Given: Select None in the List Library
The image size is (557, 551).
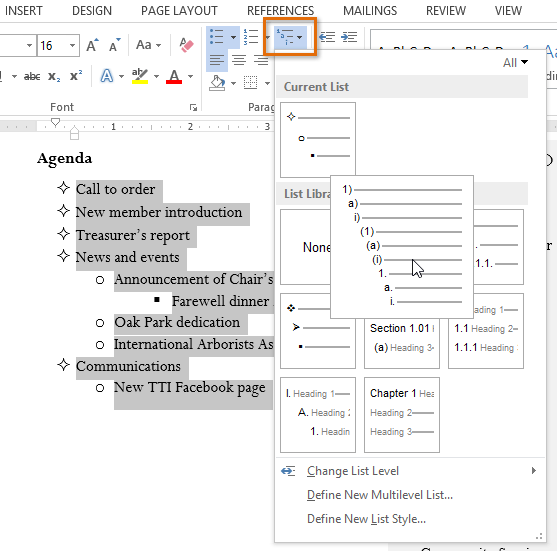Looking at the screenshot, I should (305, 247).
